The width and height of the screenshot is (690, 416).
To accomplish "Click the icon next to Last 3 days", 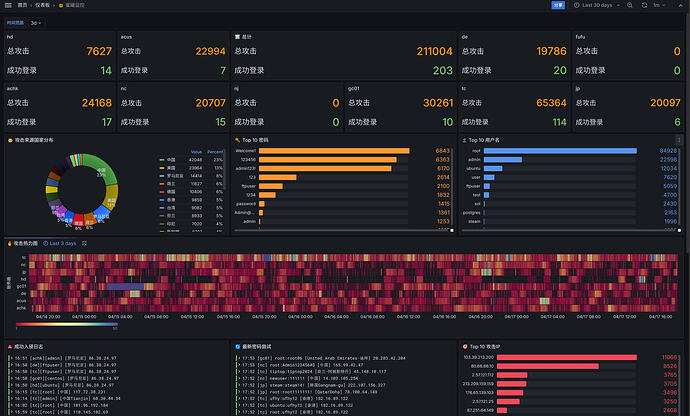I will [x=84, y=243].
